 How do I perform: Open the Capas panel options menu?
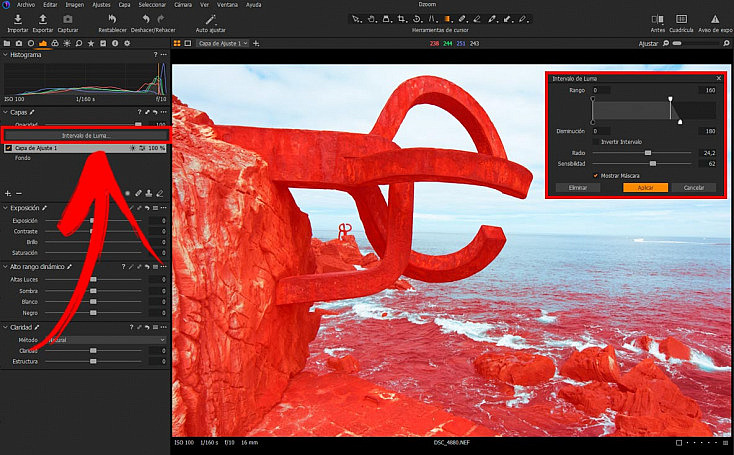(163, 112)
